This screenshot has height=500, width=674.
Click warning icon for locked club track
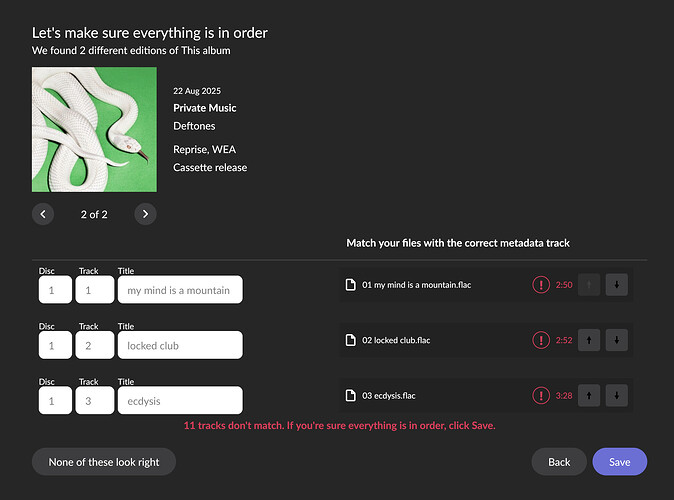point(541,340)
